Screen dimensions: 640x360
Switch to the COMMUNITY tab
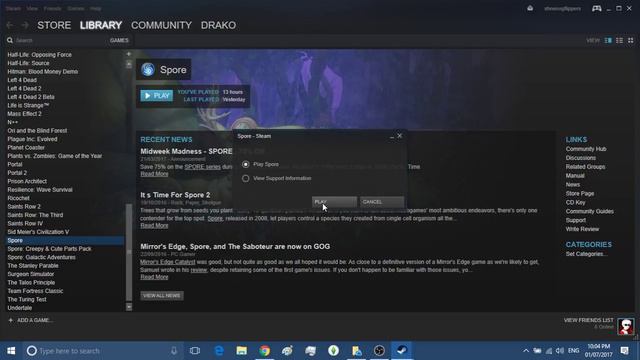pos(161,25)
